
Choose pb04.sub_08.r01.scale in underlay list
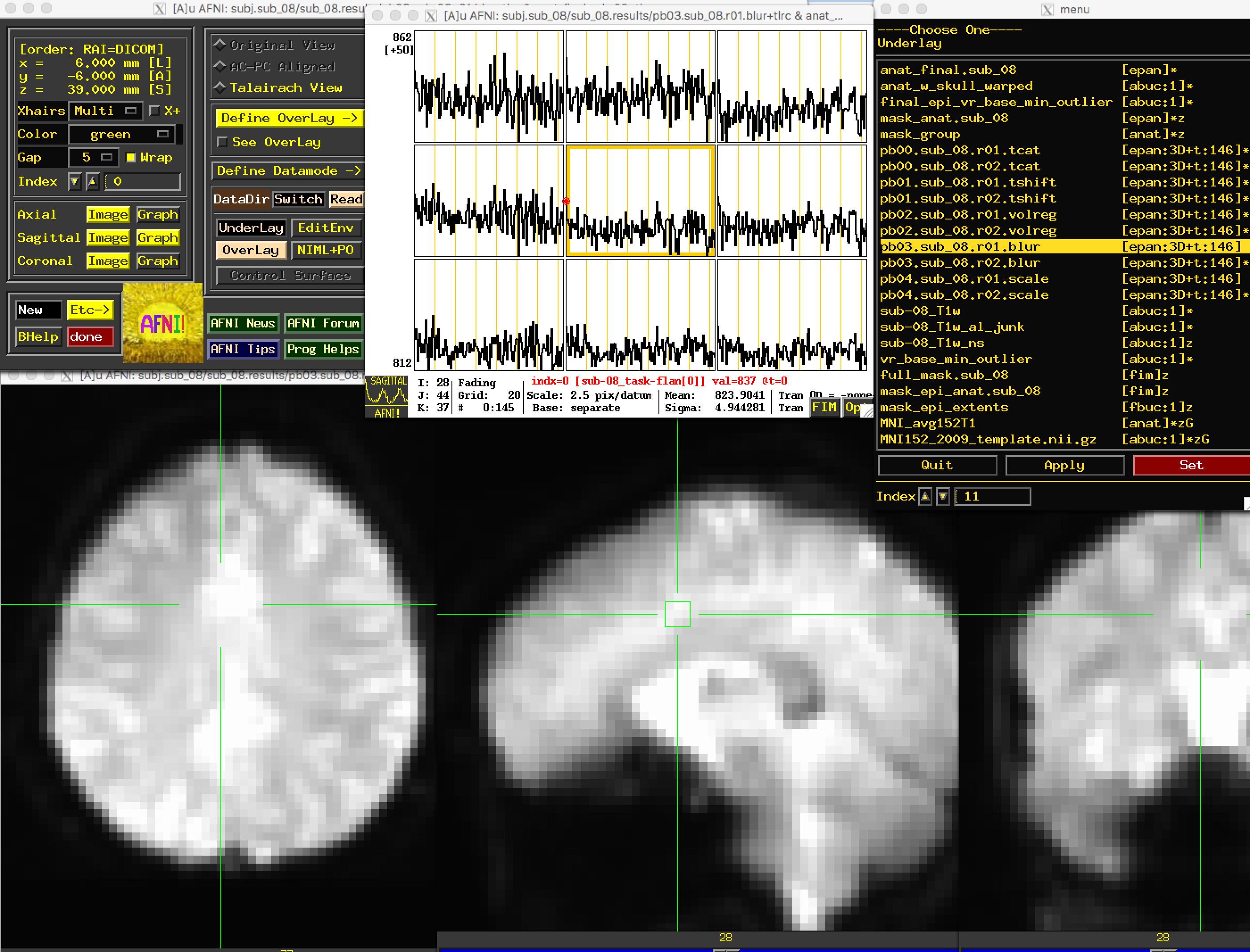pyautogui.click(x=1064, y=279)
